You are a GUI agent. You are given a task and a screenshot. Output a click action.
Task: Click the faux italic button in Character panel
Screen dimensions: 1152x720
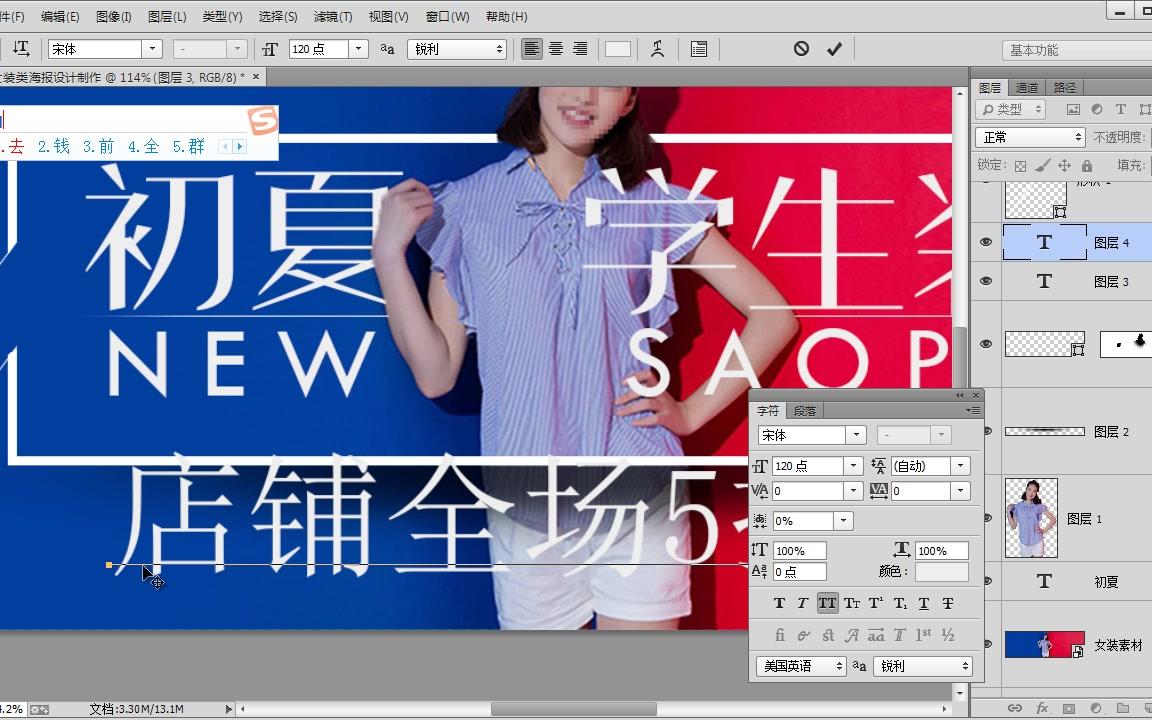803,603
